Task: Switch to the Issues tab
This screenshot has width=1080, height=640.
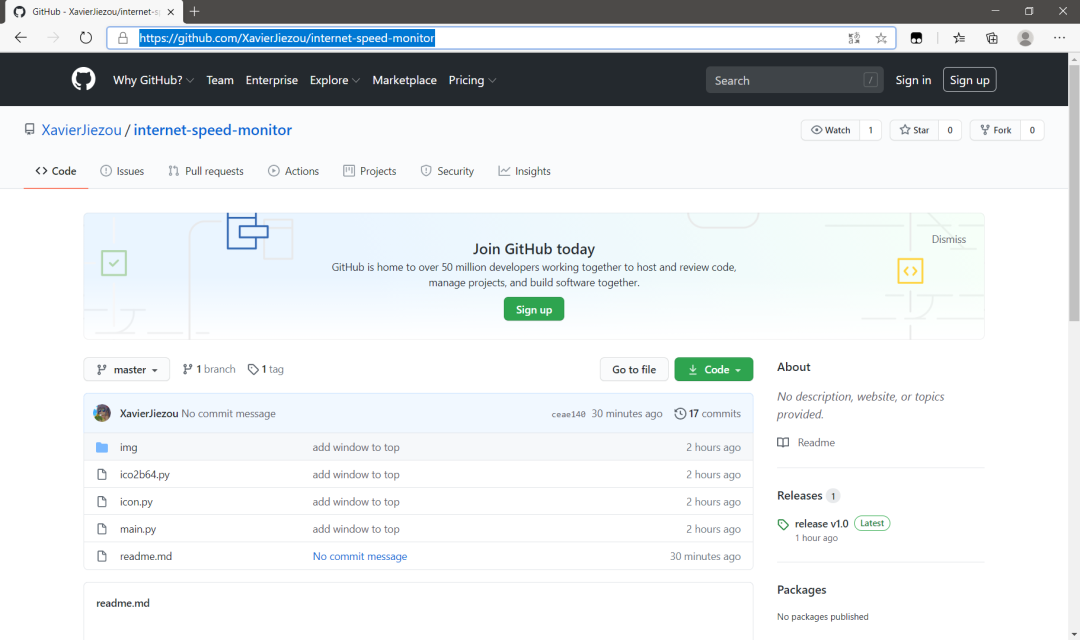Action: point(122,171)
